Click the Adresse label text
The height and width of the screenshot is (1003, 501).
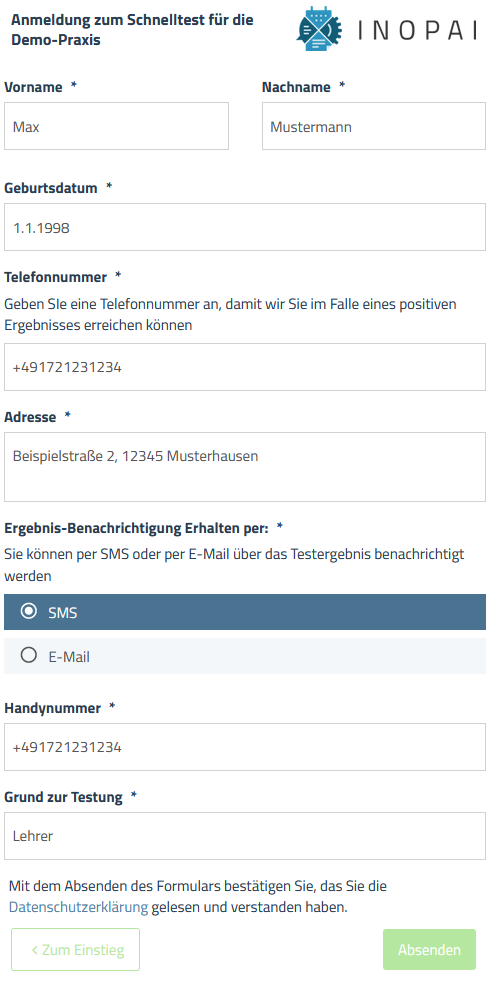pos(30,417)
